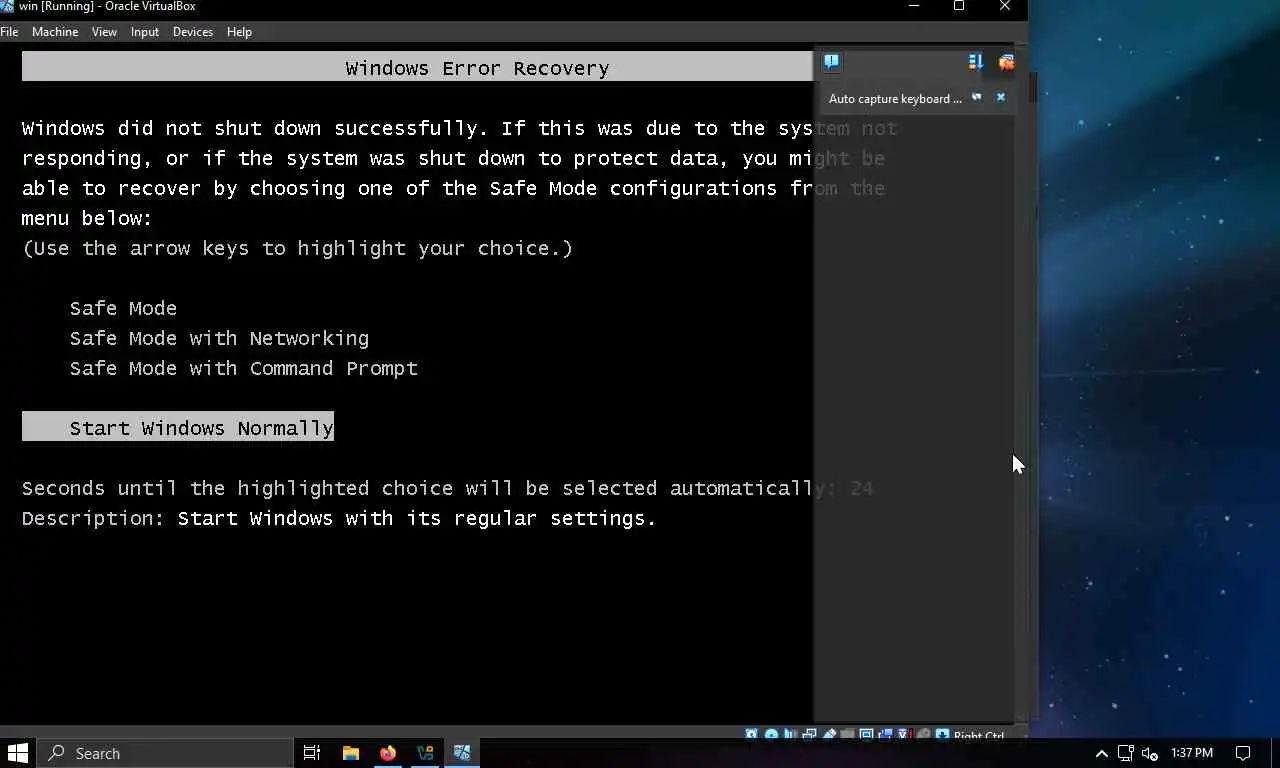Expand the Auto capture keyboard notification details
Image resolution: width=1280 pixels, height=768 pixels.
[977, 97]
